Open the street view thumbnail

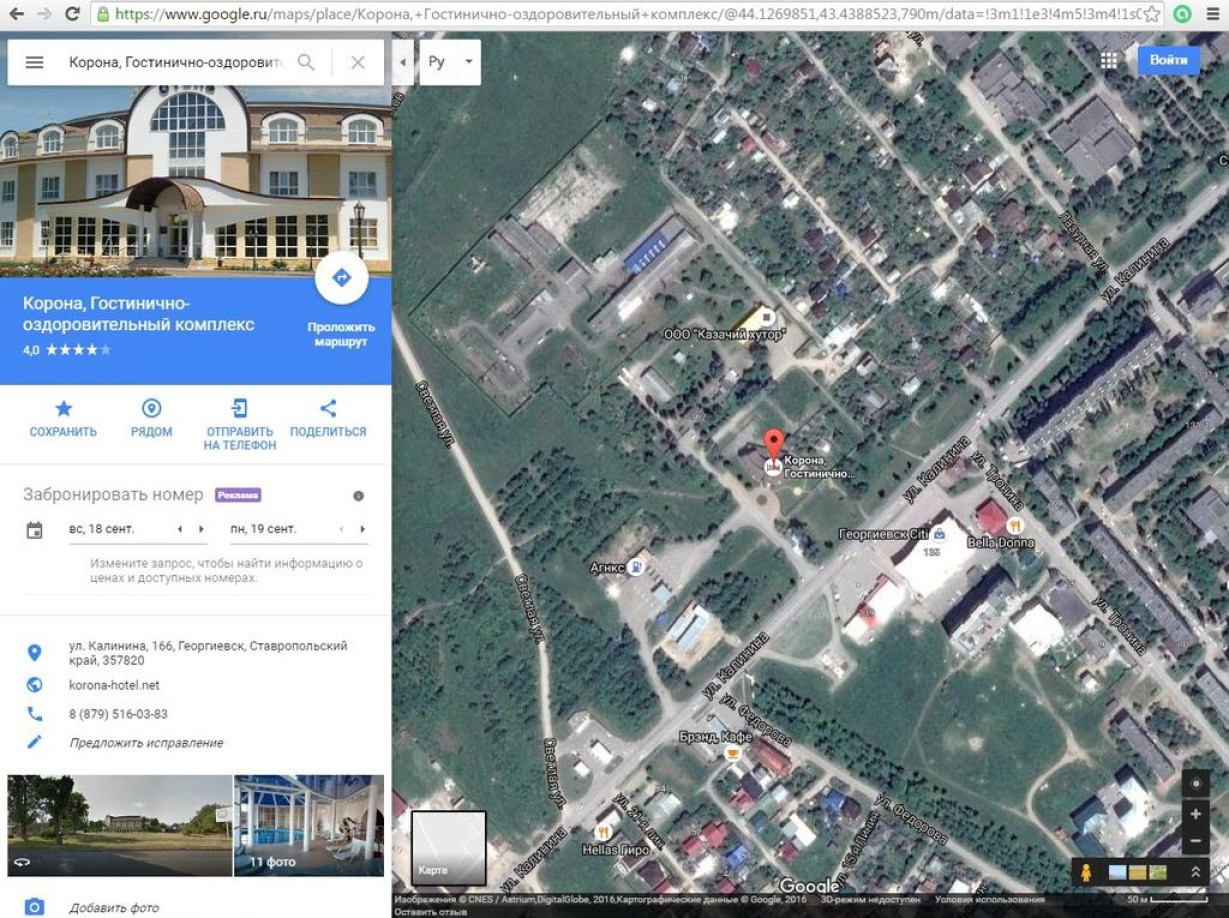(120, 826)
